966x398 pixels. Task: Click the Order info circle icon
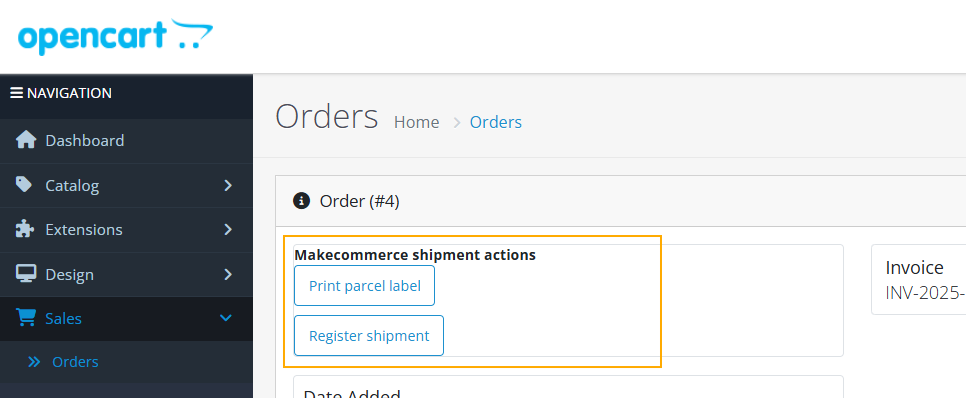coord(301,201)
